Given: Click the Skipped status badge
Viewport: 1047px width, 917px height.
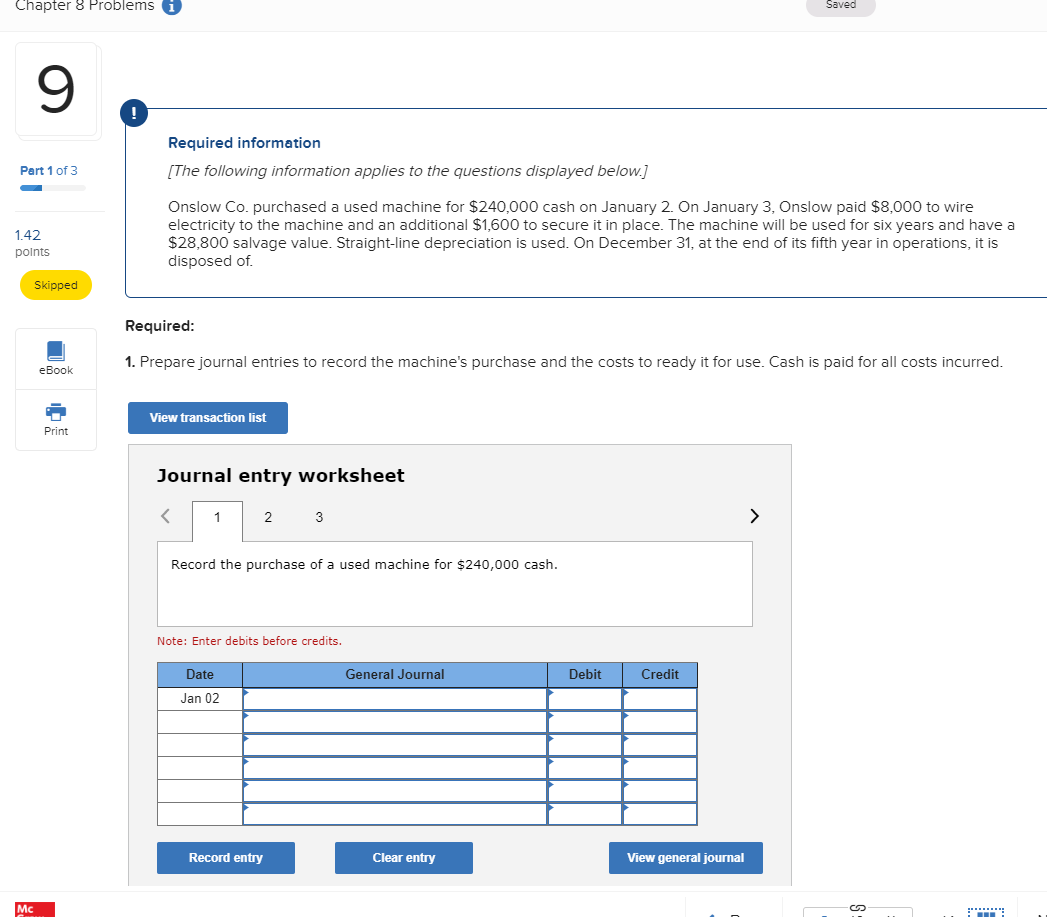Looking at the screenshot, I should click(56, 285).
